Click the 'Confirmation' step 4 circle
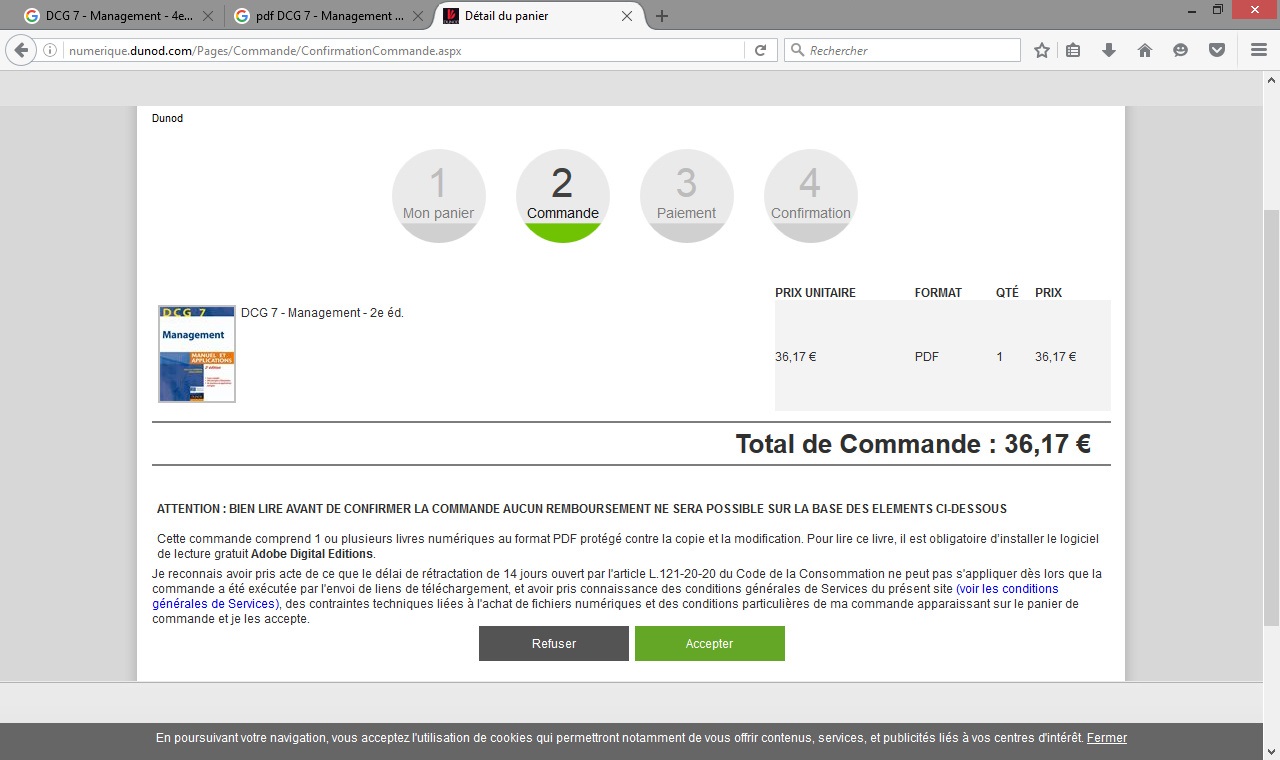 (x=811, y=196)
